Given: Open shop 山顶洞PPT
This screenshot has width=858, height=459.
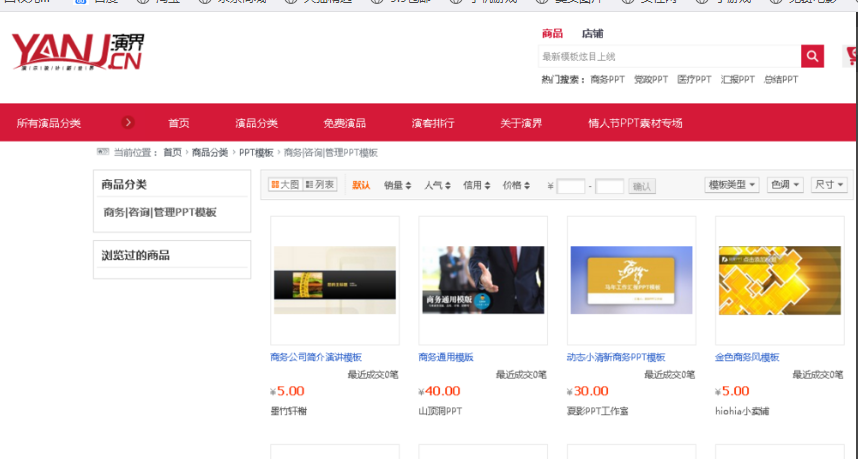Looking at the screenshot, I should (440, 411).
